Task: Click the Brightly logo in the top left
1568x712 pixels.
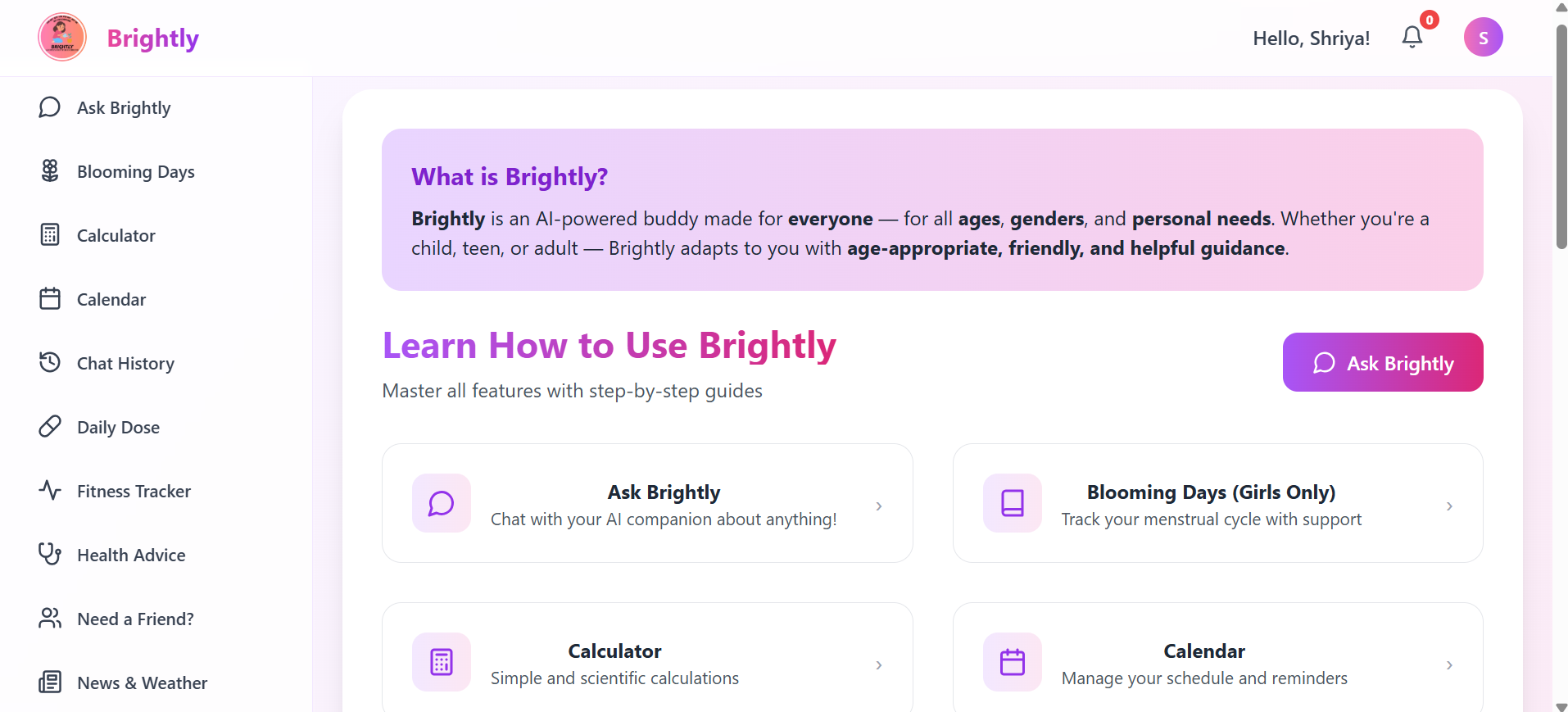Action: [x=61, y=37]
